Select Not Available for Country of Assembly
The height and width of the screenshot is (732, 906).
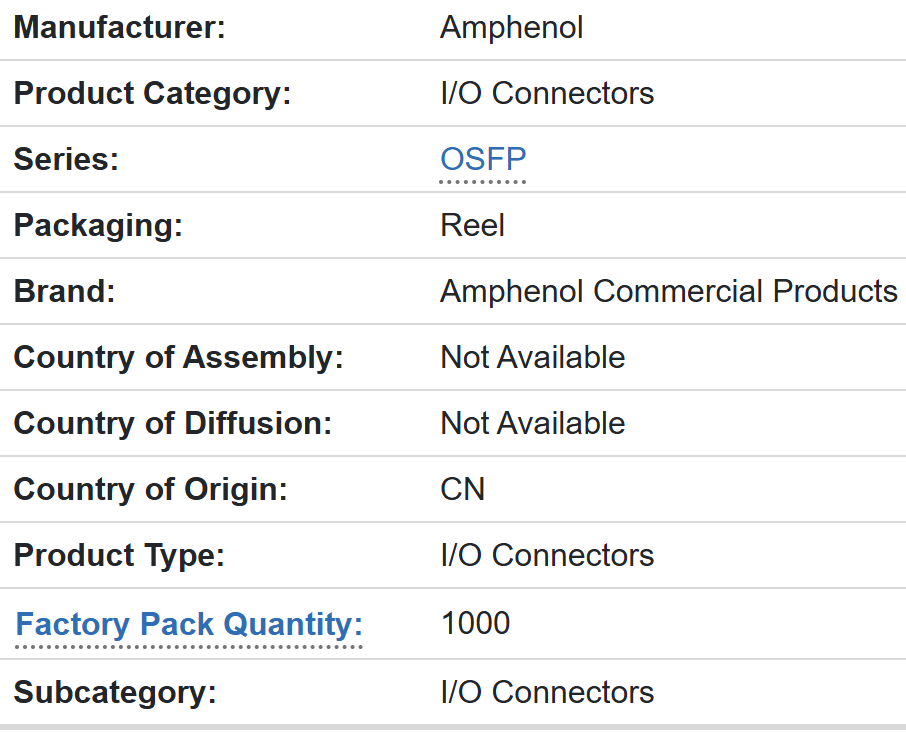point(532,358)
